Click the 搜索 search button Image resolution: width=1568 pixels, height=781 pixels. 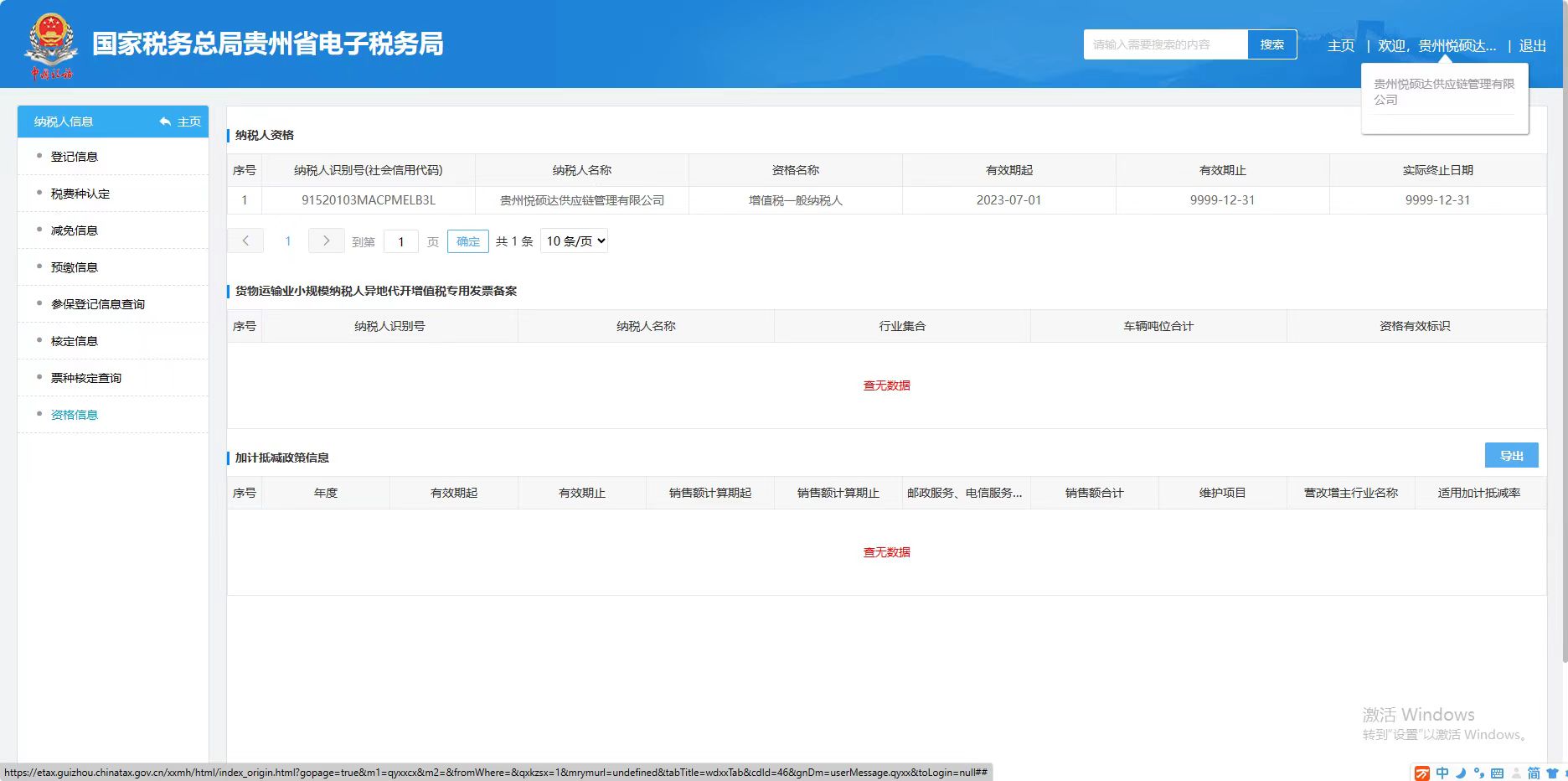click(x=1271, y=44)
